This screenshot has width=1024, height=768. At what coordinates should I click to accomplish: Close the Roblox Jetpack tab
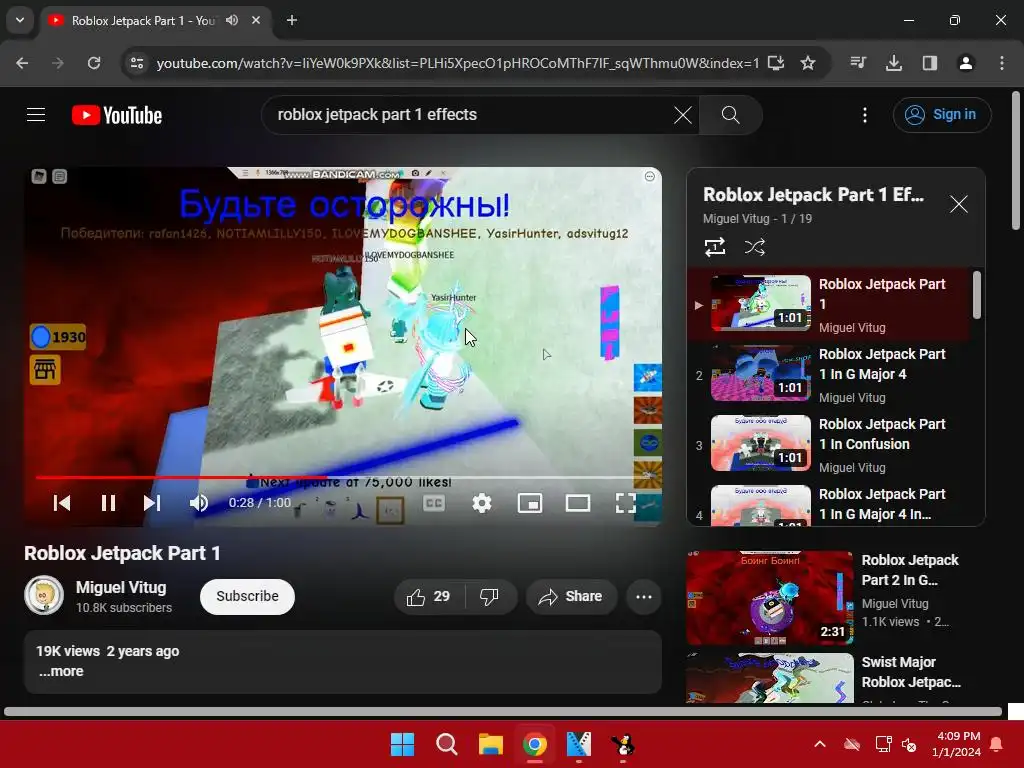tap(256, 20)
